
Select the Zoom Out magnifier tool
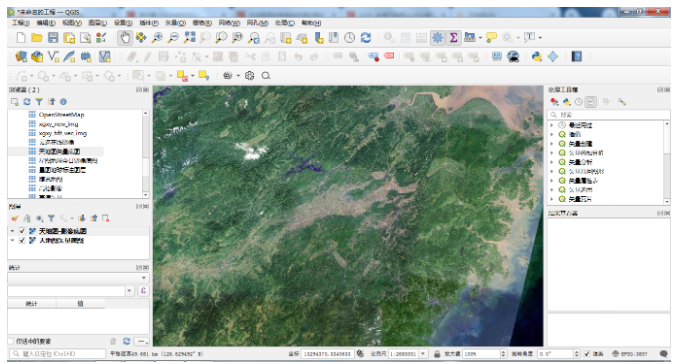tap(173, 38)
